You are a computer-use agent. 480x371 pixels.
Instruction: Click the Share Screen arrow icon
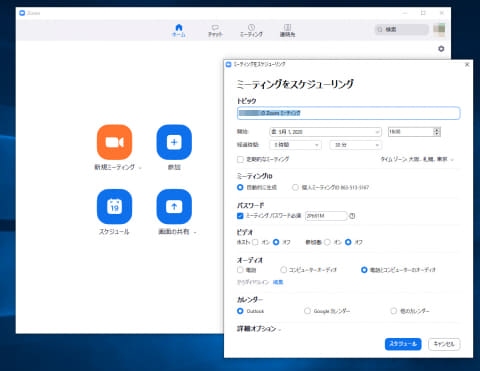point(174,207)
